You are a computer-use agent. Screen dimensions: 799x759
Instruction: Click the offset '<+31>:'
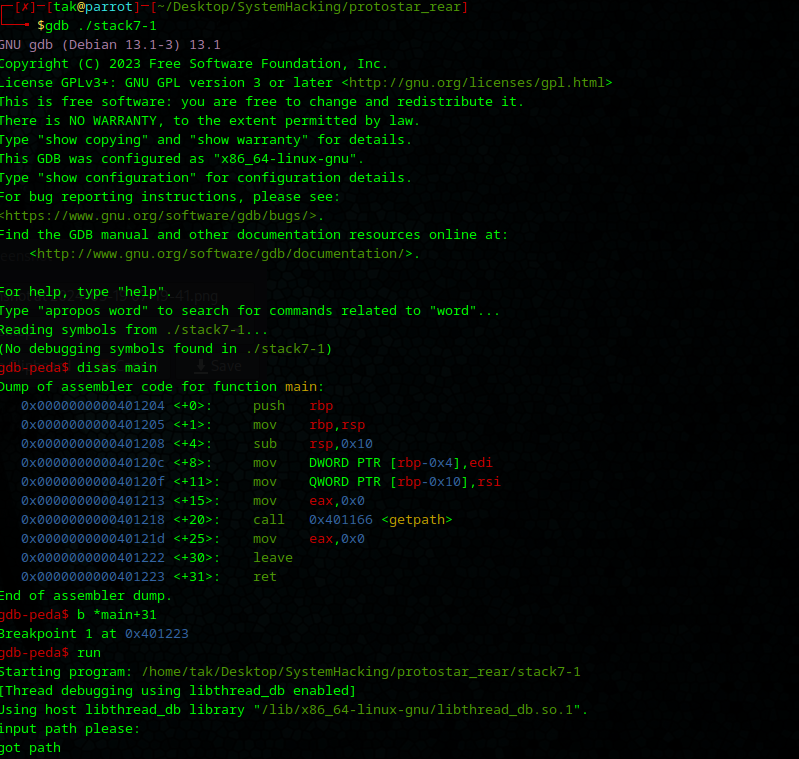197,576
